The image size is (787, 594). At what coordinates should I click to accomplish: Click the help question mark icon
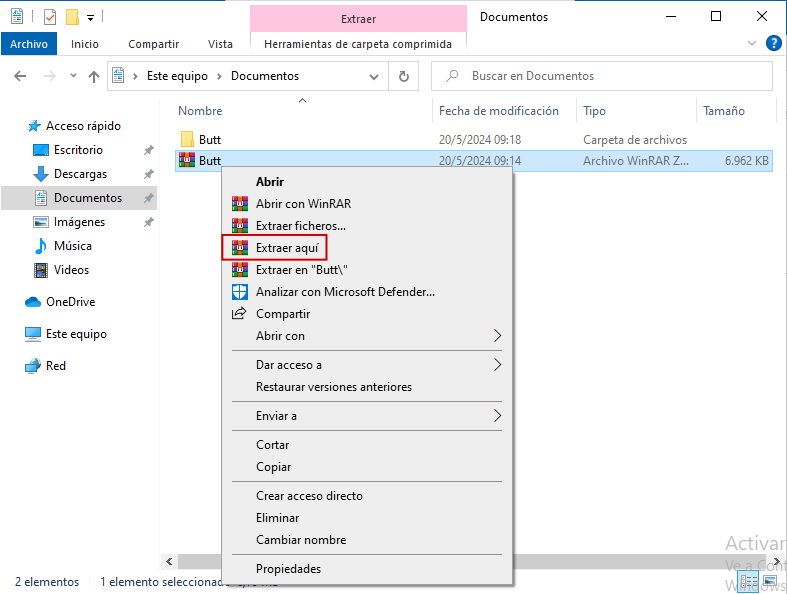pos(773,44)
